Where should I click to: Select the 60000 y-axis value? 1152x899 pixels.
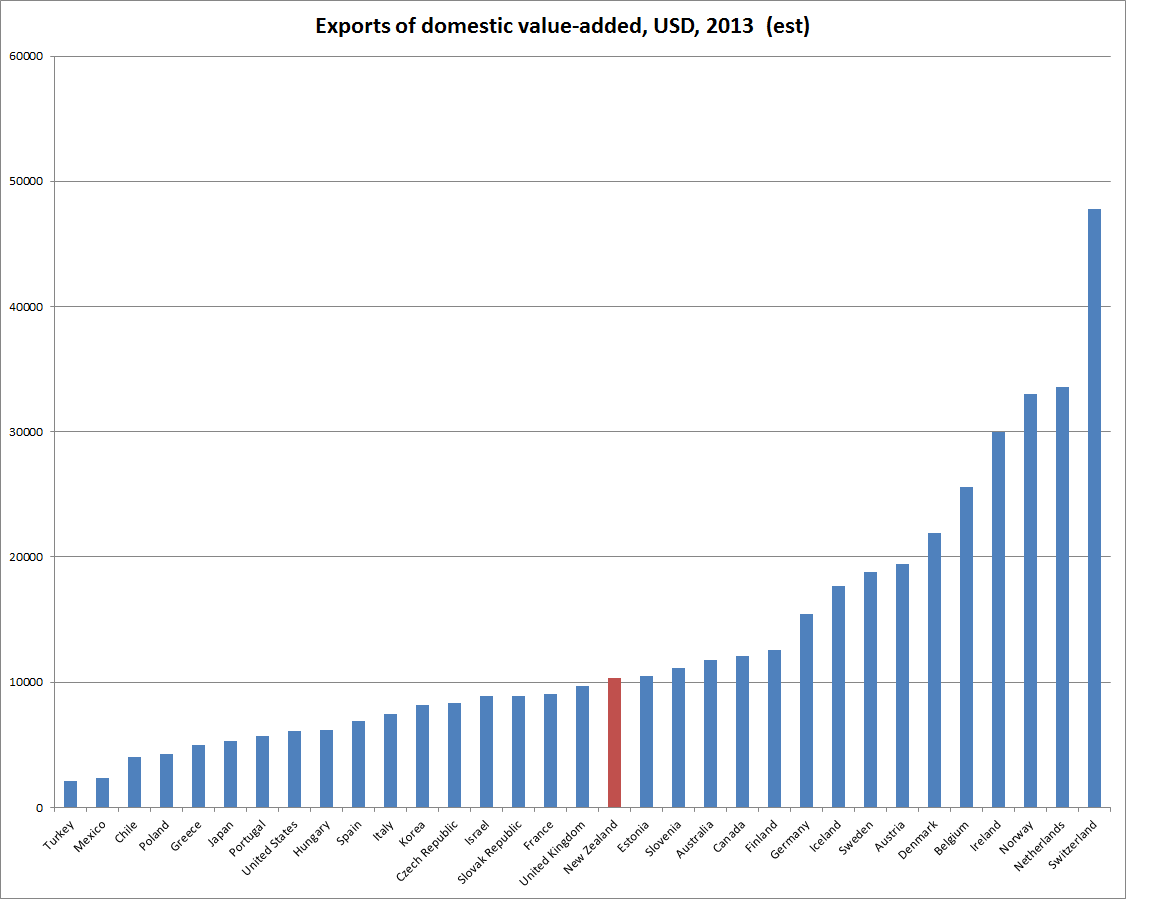click(x=24, y=56)
